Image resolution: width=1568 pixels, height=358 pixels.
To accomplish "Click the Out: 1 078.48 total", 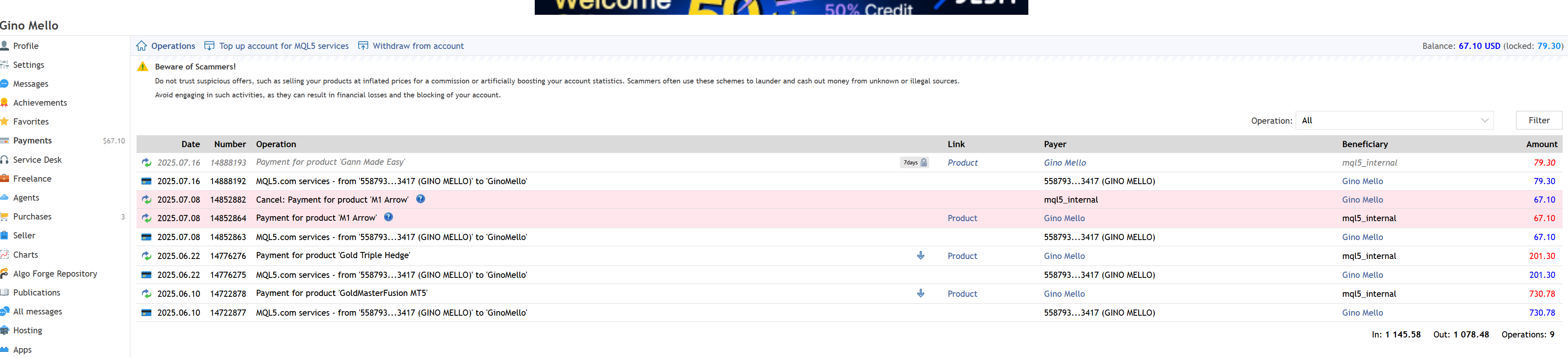I will (1461, 334).
